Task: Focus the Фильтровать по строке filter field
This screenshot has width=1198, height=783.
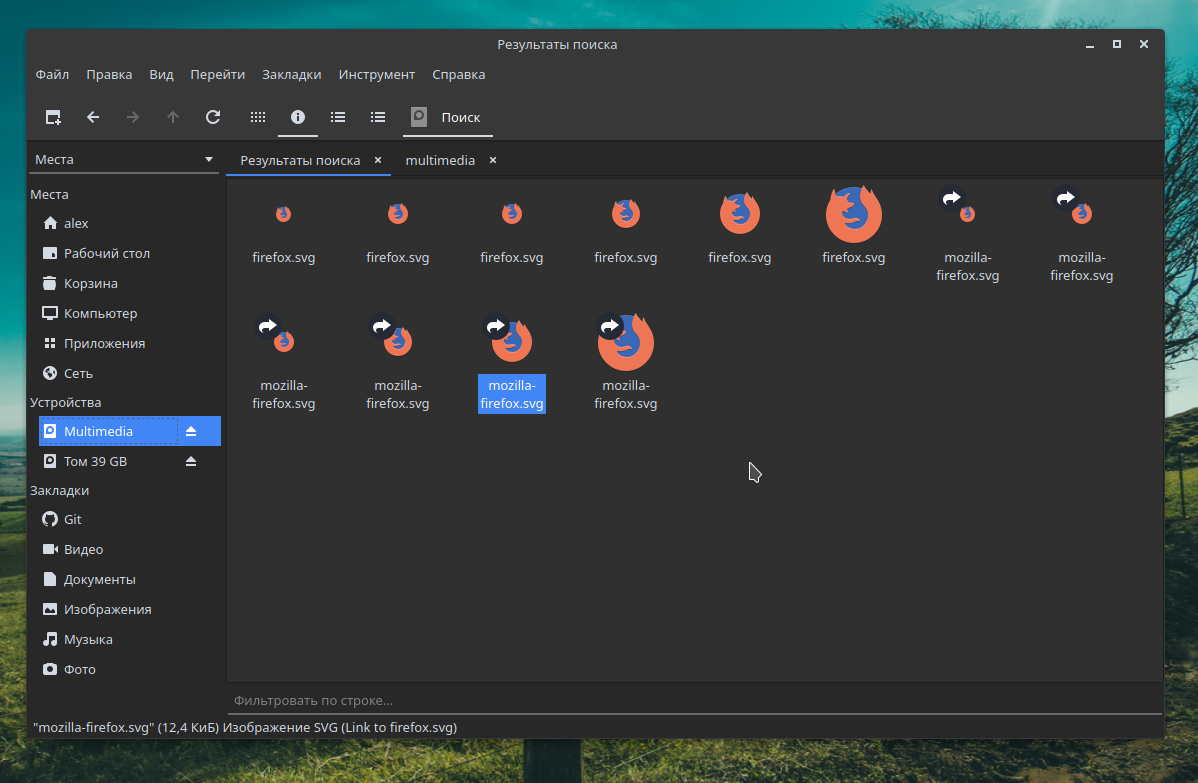Action: click(695, 700)
